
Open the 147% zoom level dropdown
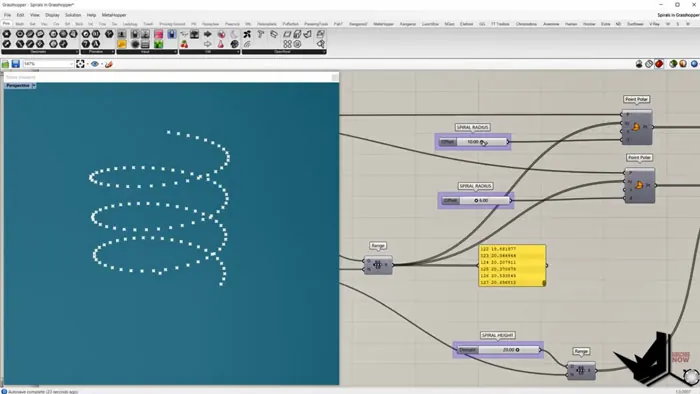[x=71, y=64]
